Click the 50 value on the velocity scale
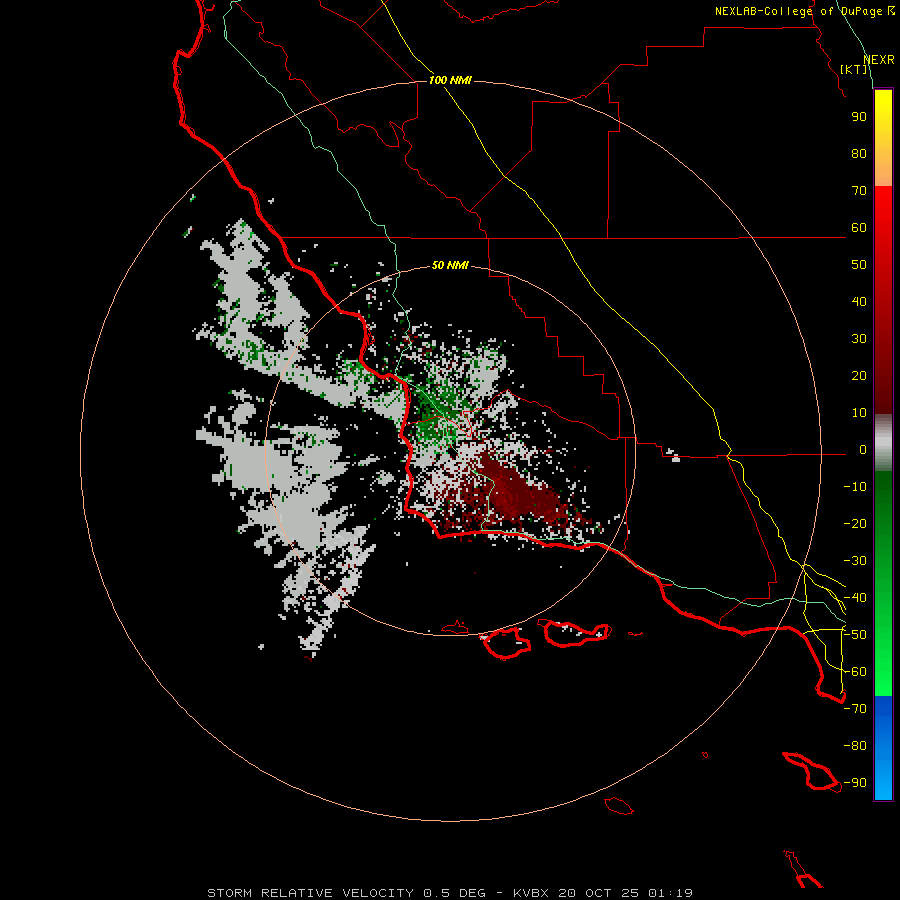 (x=859, y=265)
